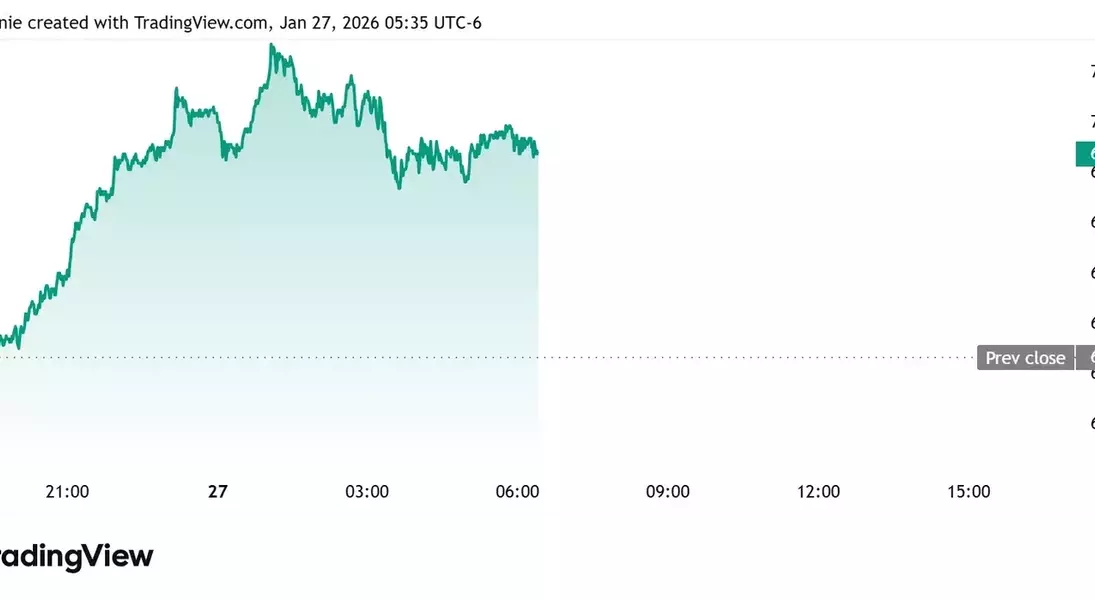The width and height of the screenshot is (1095, 600).
Task: Click the topmost price scale label
Action: (x=1091, y=71)
